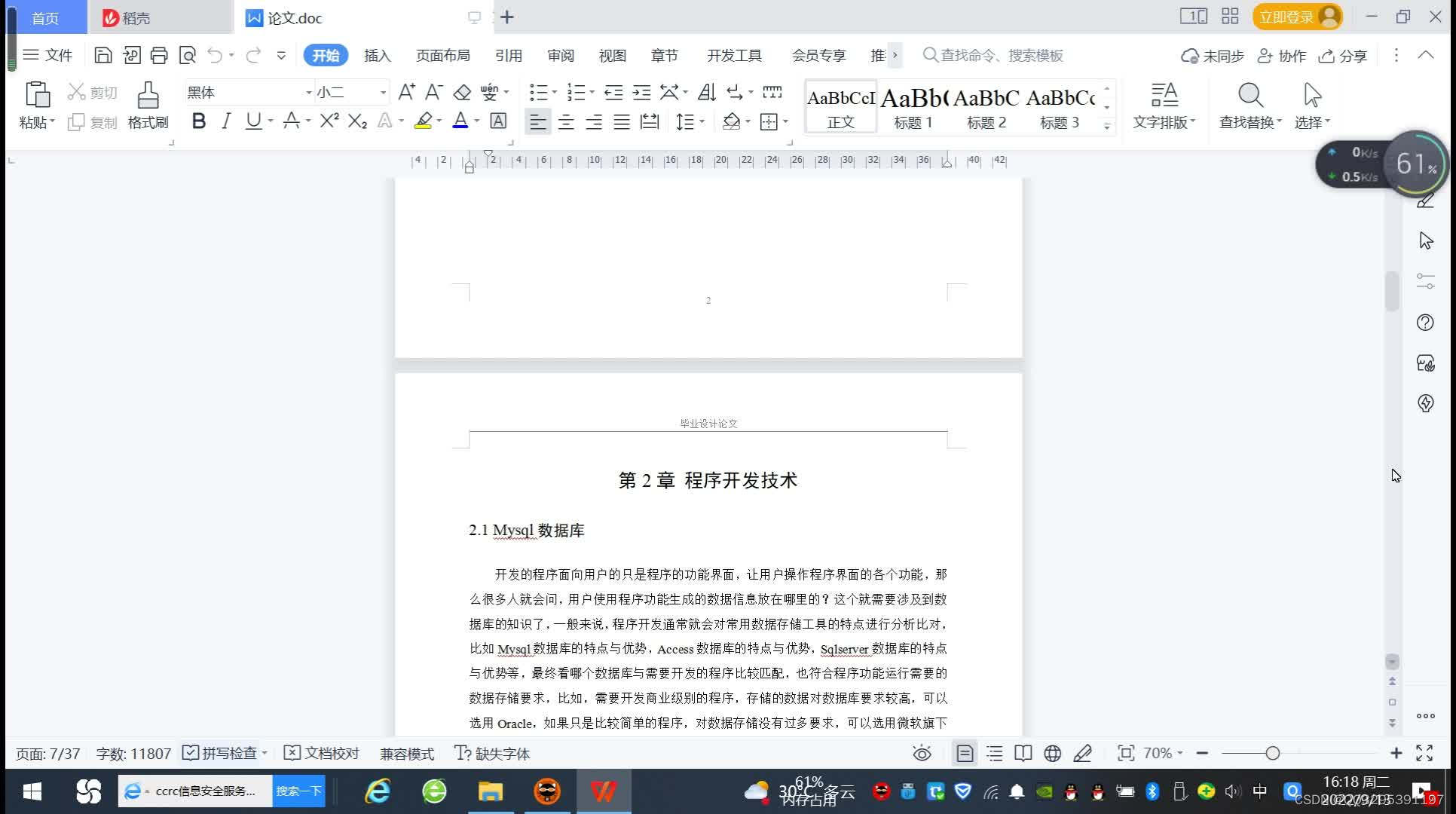1456x814 pixels.
Task: Toggle 拼写检查 spell check
Action: tap(220, 753)
